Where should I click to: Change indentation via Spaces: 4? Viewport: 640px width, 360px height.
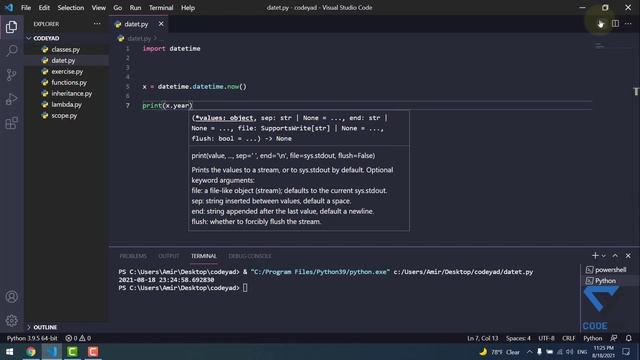tap(518, 338)
